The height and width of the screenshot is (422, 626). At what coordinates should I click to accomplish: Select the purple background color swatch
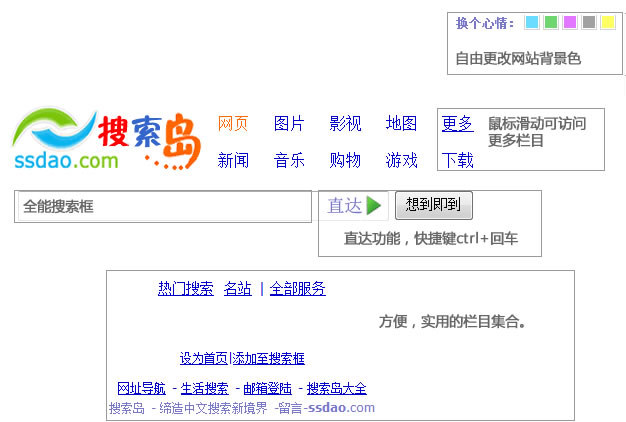[570, 23]
